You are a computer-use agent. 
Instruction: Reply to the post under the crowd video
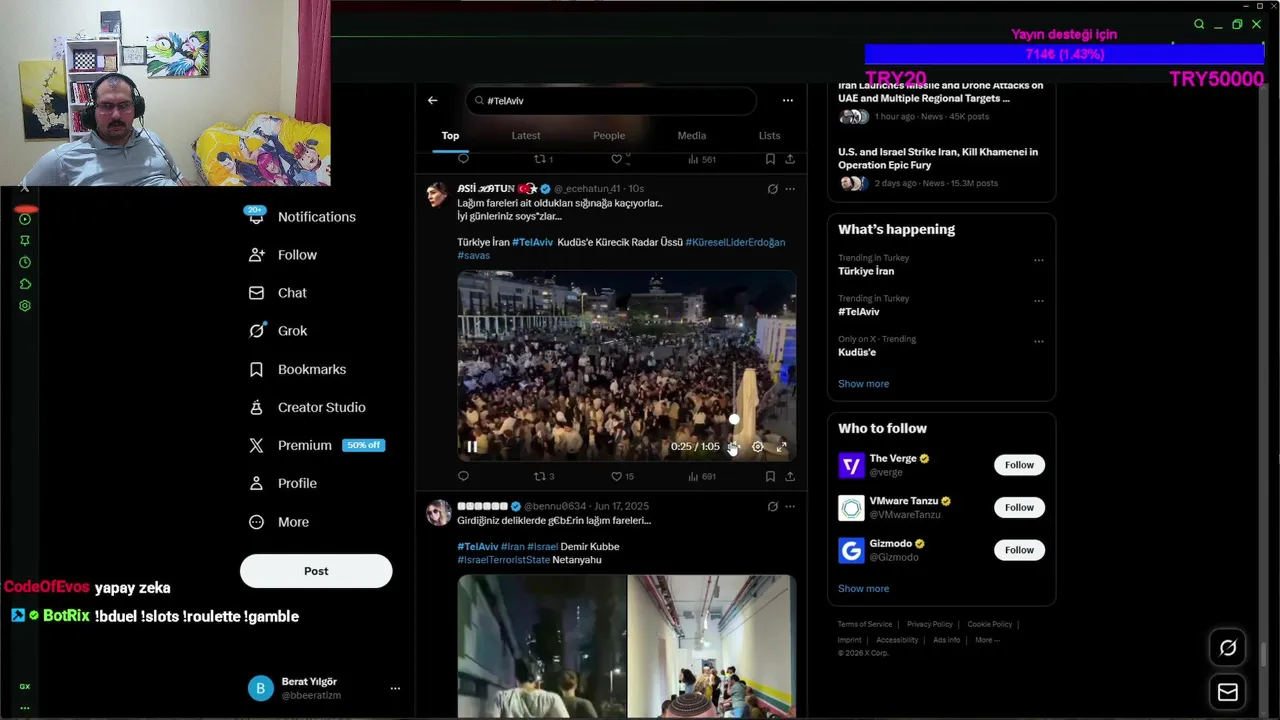pyautogui.click(x=463, y=476)
